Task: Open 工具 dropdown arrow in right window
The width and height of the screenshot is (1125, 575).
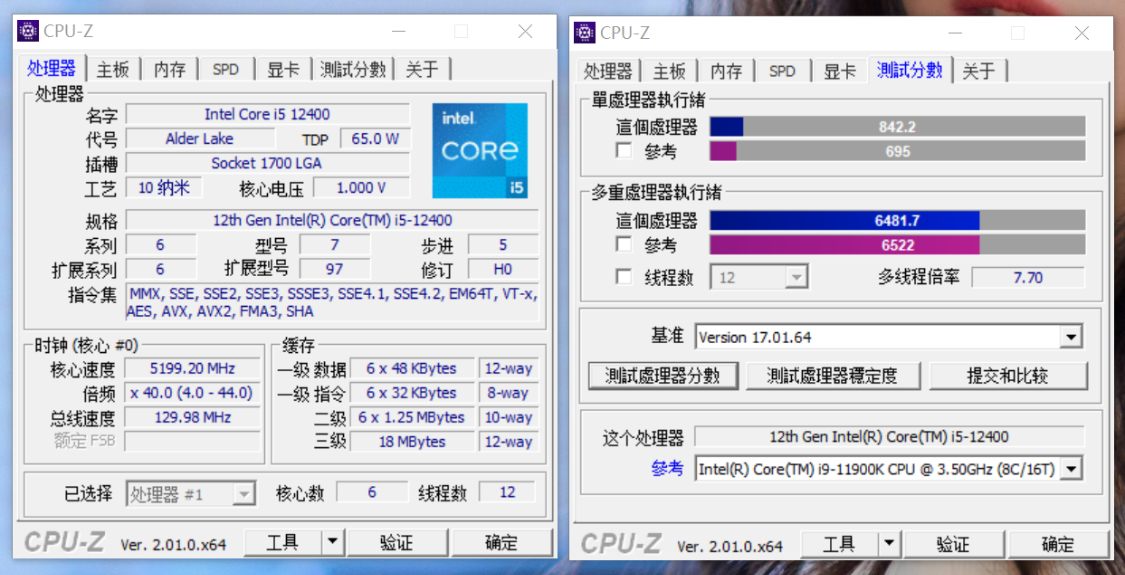Action: coord(888,543)
